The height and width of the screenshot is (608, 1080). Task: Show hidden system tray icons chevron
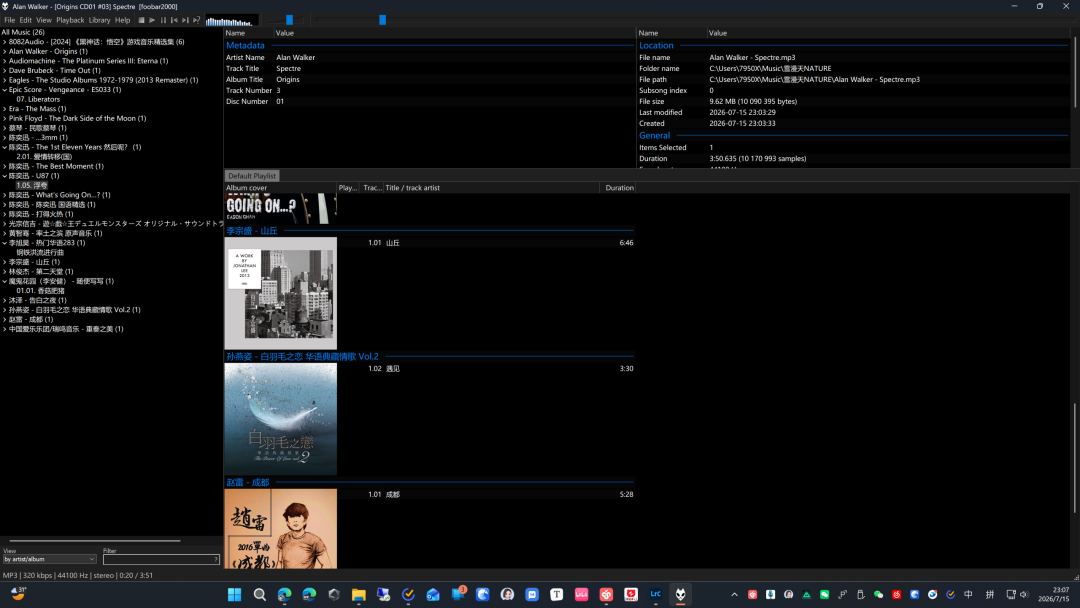[734, 595]
